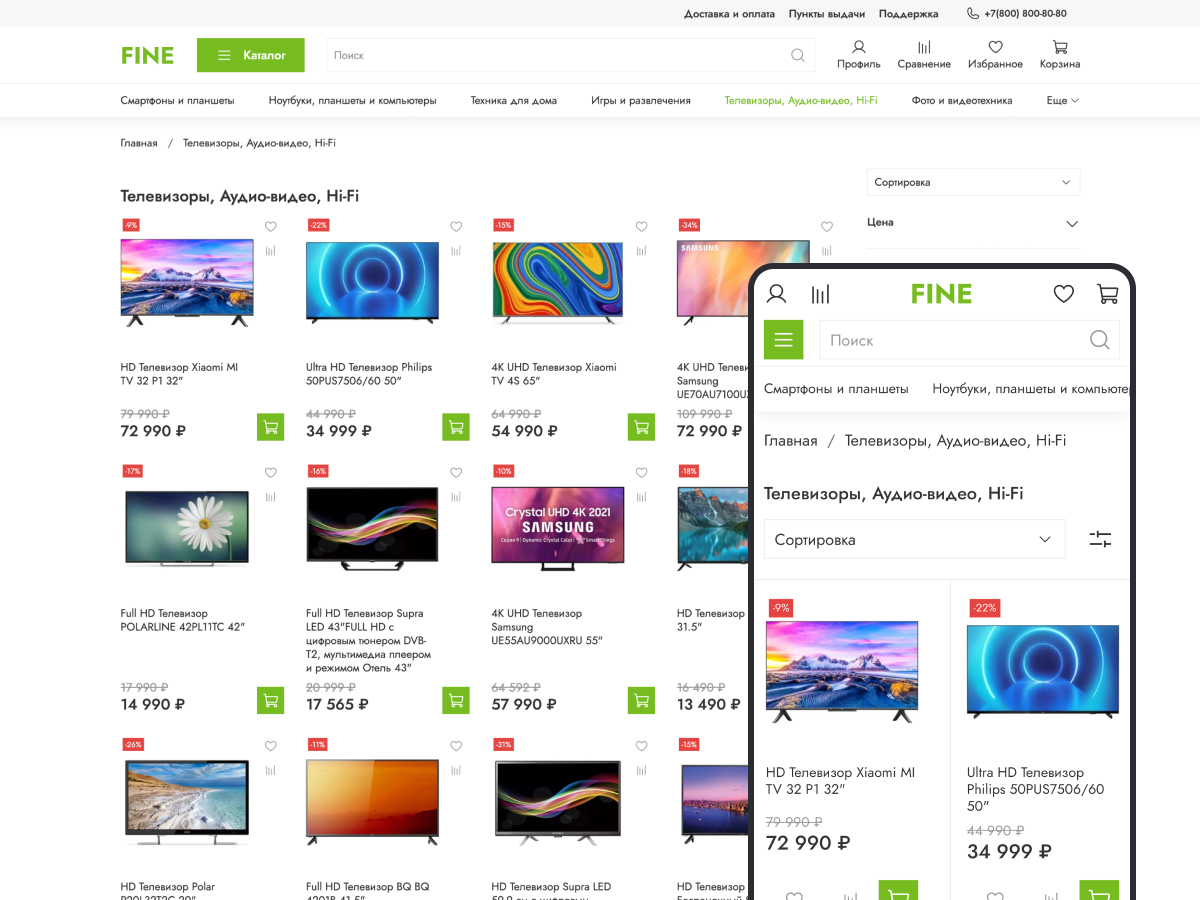Add Philips 34 999 ₽ TV to cart (desktop)
1200x900 pixels.
456,427
